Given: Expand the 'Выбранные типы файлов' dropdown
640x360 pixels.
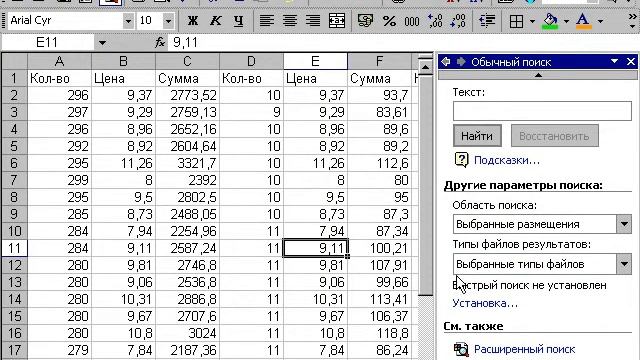Looking at the screenshot, I should [x=624, y=264].
